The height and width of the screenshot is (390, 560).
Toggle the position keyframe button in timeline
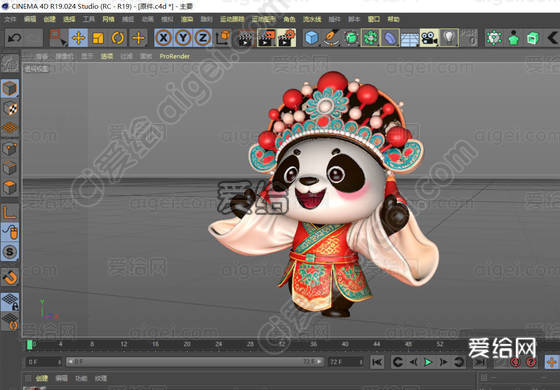pos(552,362)
